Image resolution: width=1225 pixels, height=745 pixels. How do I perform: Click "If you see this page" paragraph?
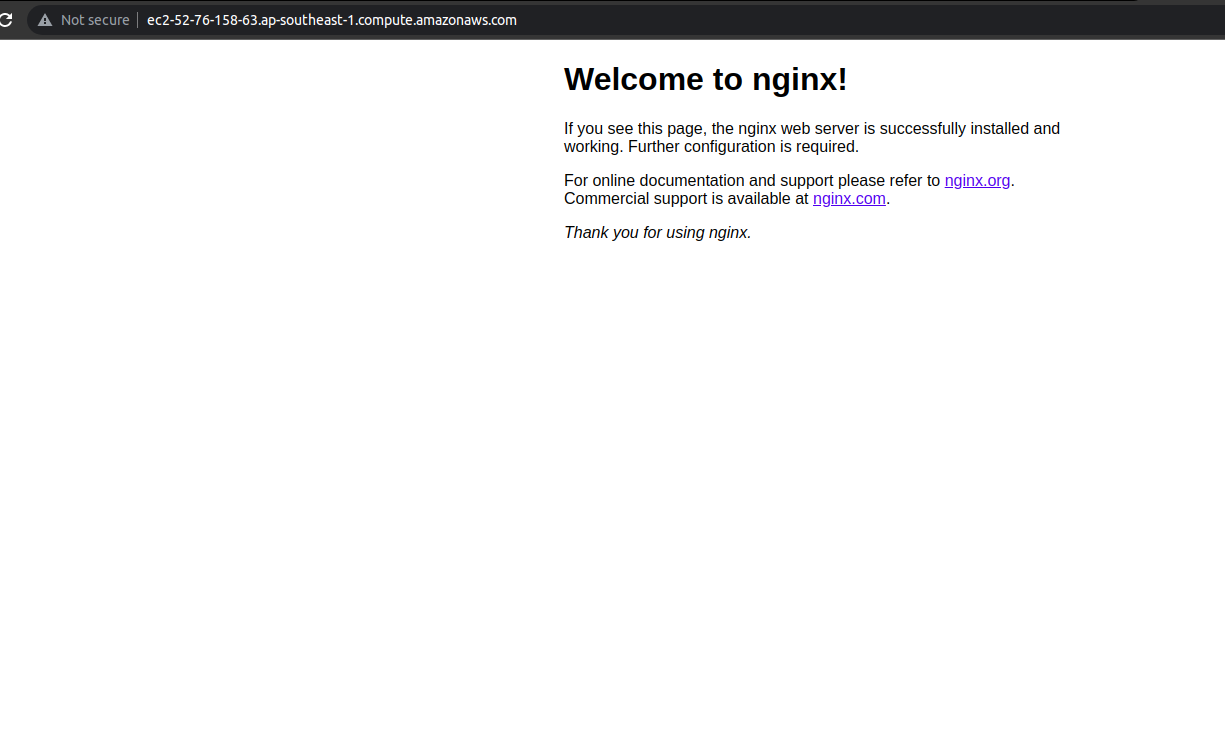812,138
